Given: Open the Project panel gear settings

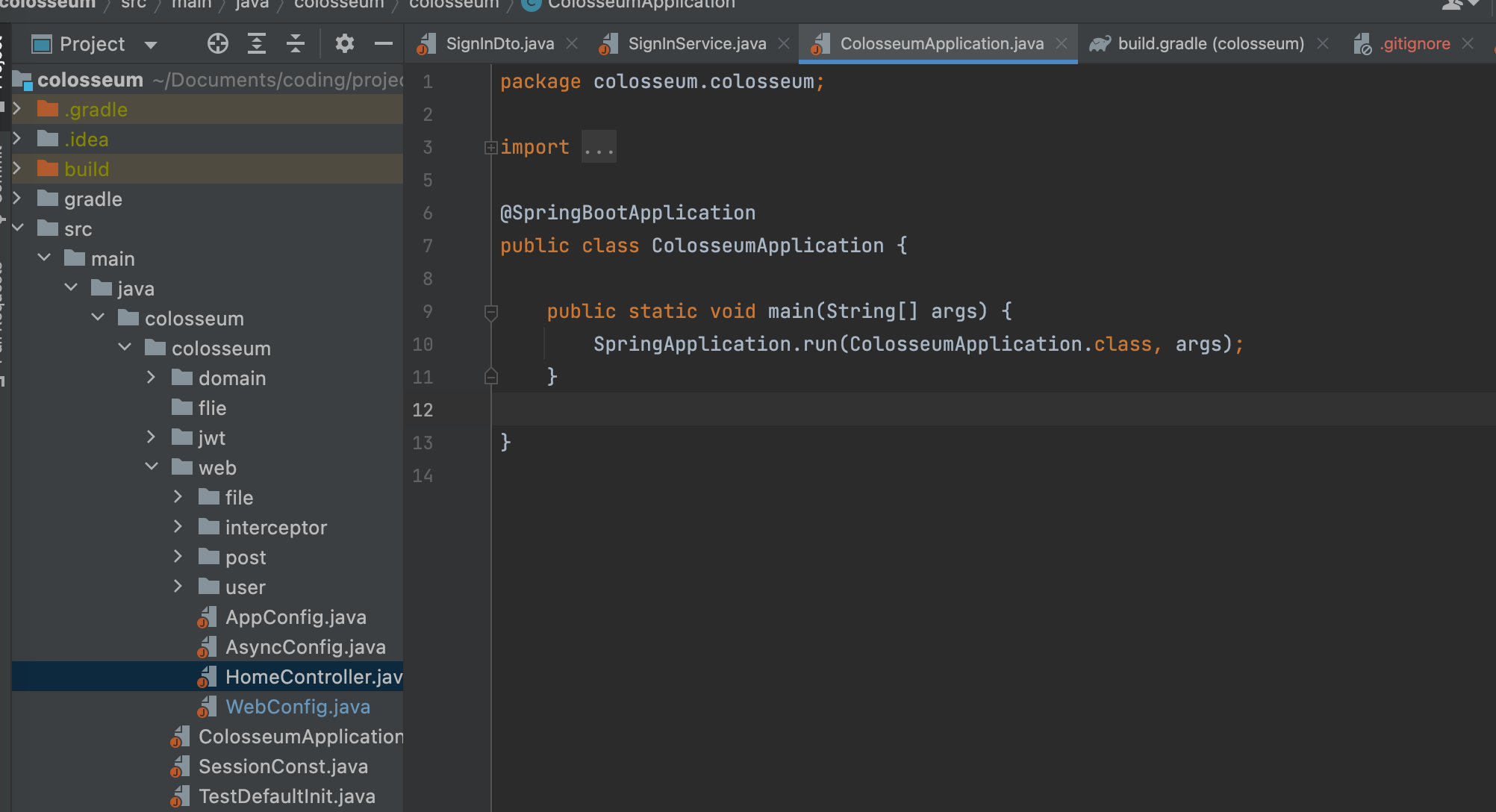Looking at the screenshot, I should click(x=344, y=44).
